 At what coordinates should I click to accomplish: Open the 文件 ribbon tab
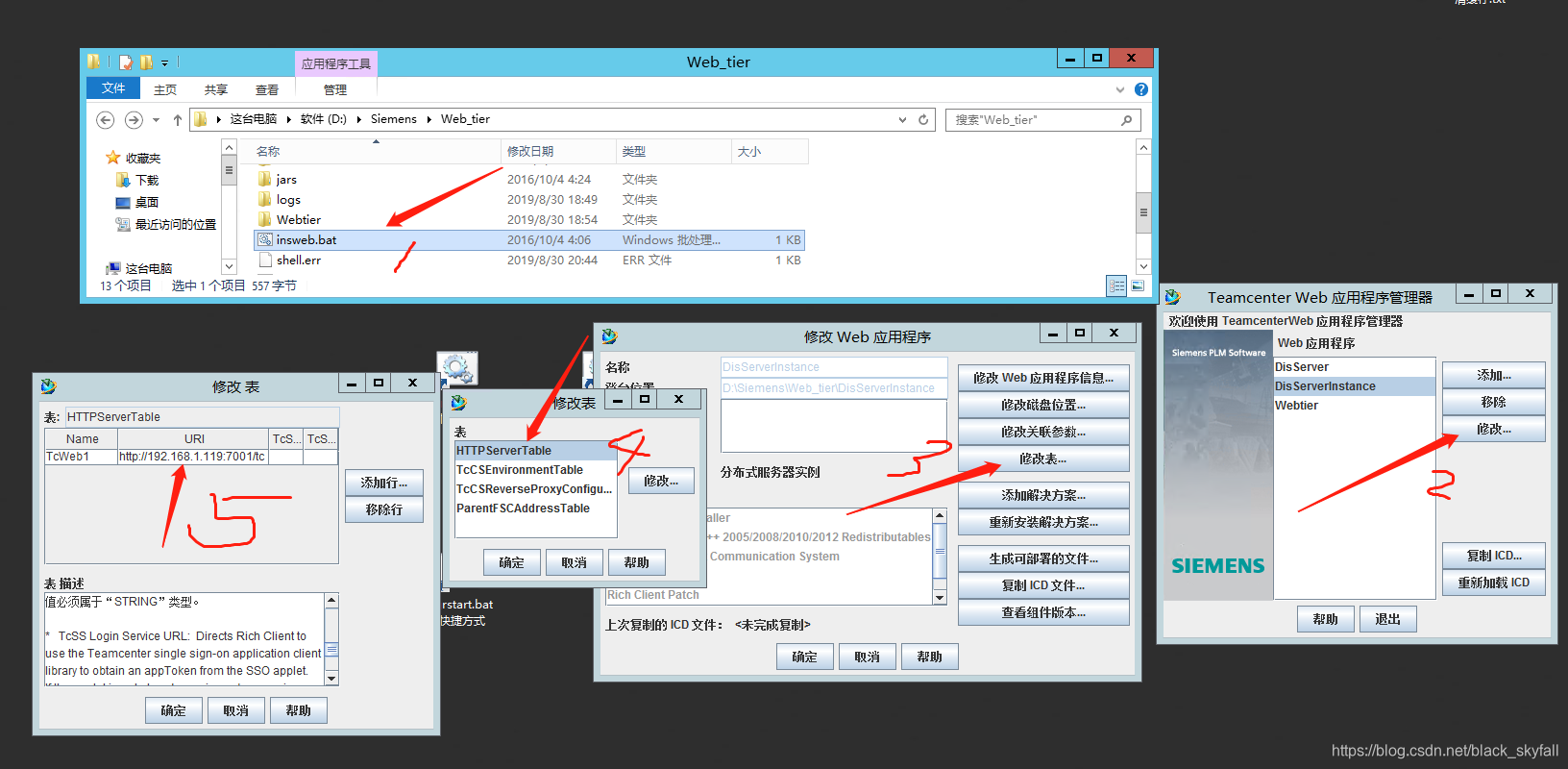(x=113, y=88)
